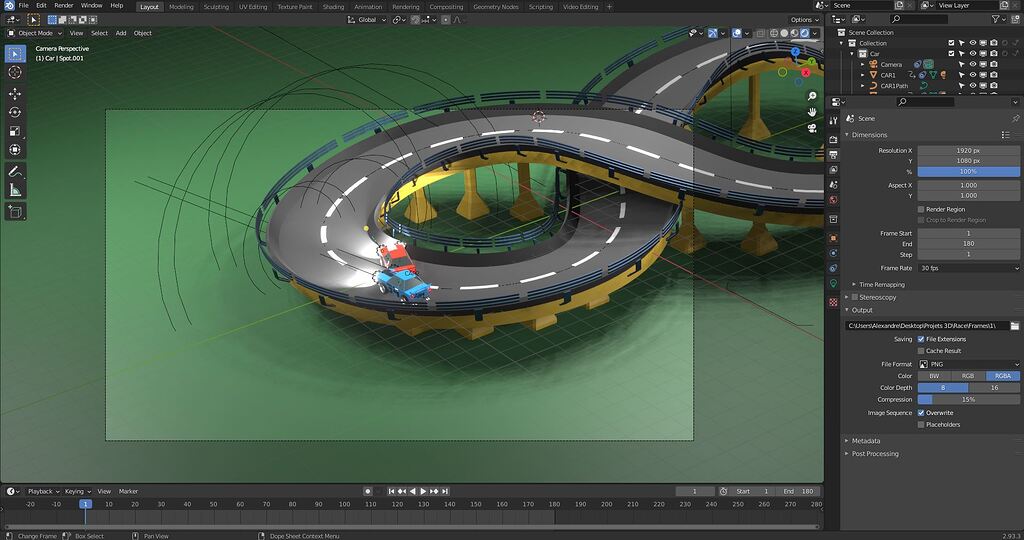This screenshot has height=540, width=1024.
Task: Disable the File Extensions checkbox
Action: (921, 339)
